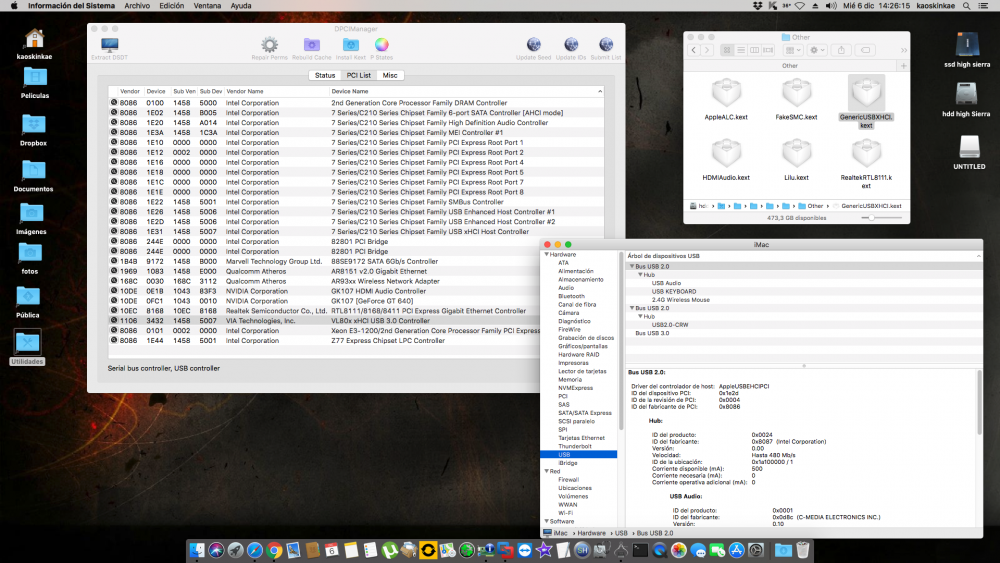Open Finder action gear dropdown
Image resolution: width=1000 pixels, height=563 pixels.
point(816,50)
